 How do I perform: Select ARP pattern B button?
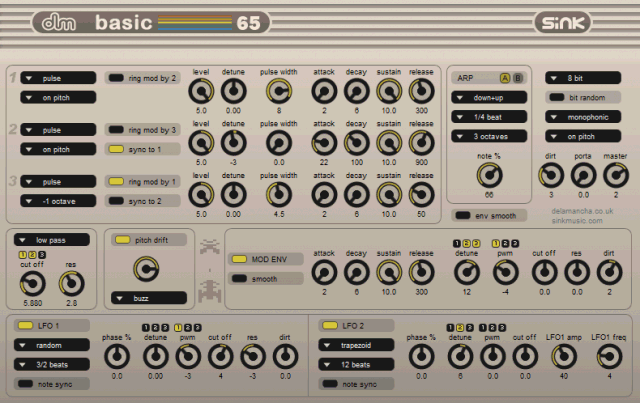tap(518, 77)
